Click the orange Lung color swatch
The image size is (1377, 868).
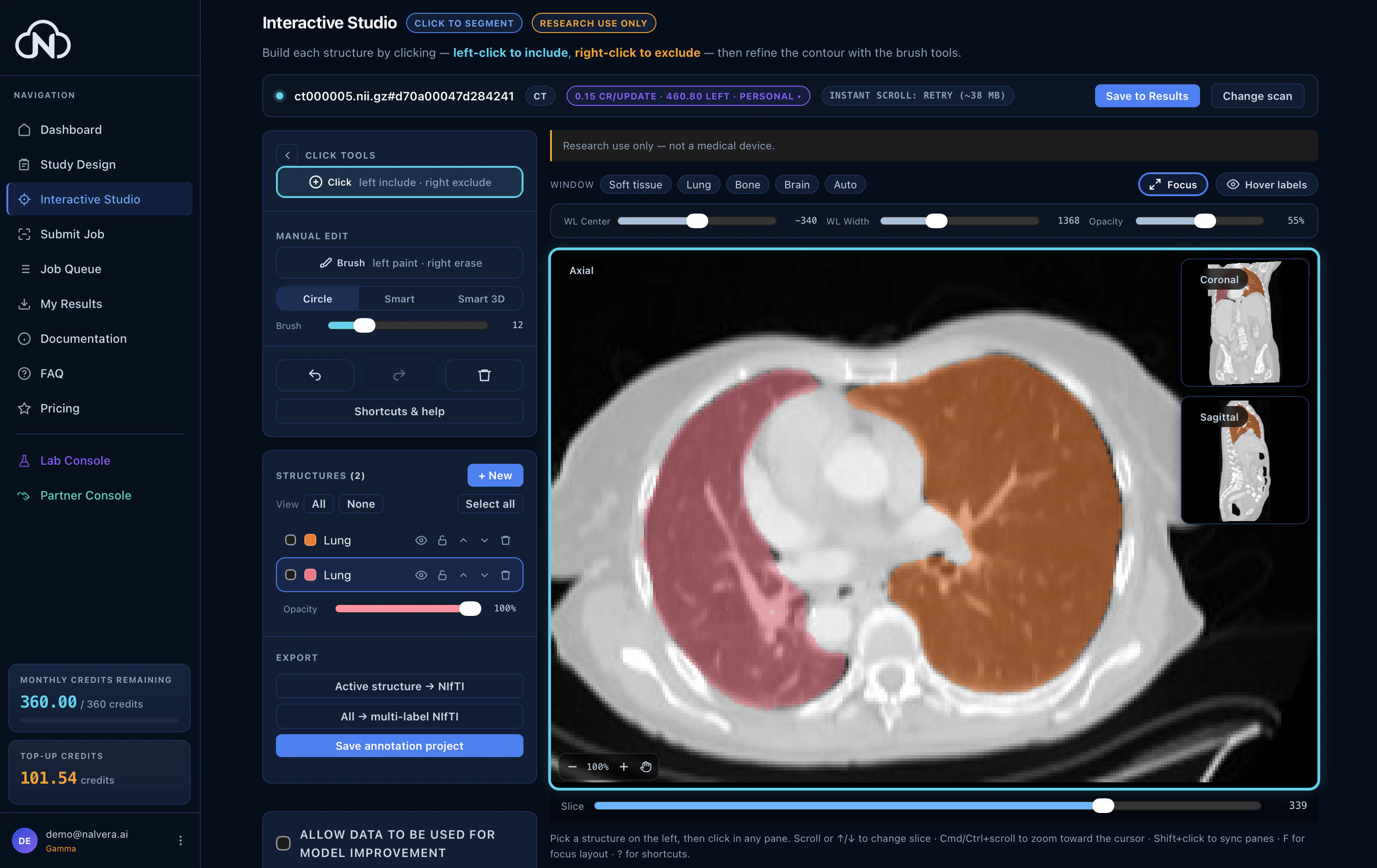pyautogui.click(x=310, y=540)
